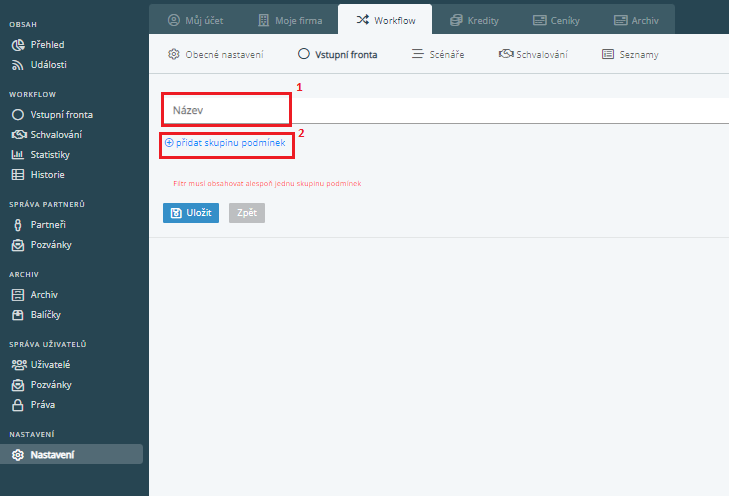Viewport: 729px width, 496px height.
Task: Click the Vstupní fronta sub-tab circle icon
Action: point(304,54)
